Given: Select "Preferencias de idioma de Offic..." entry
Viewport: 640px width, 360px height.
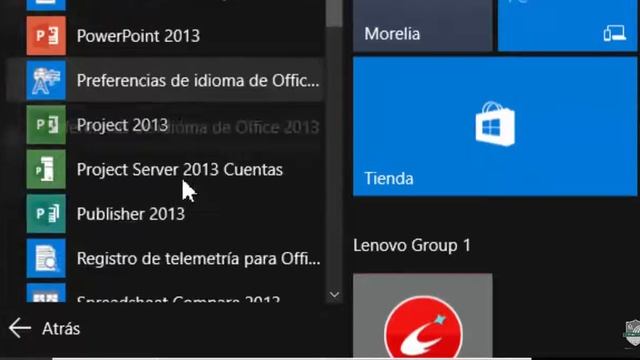Looking at the screenshot, I should [165, 80].
